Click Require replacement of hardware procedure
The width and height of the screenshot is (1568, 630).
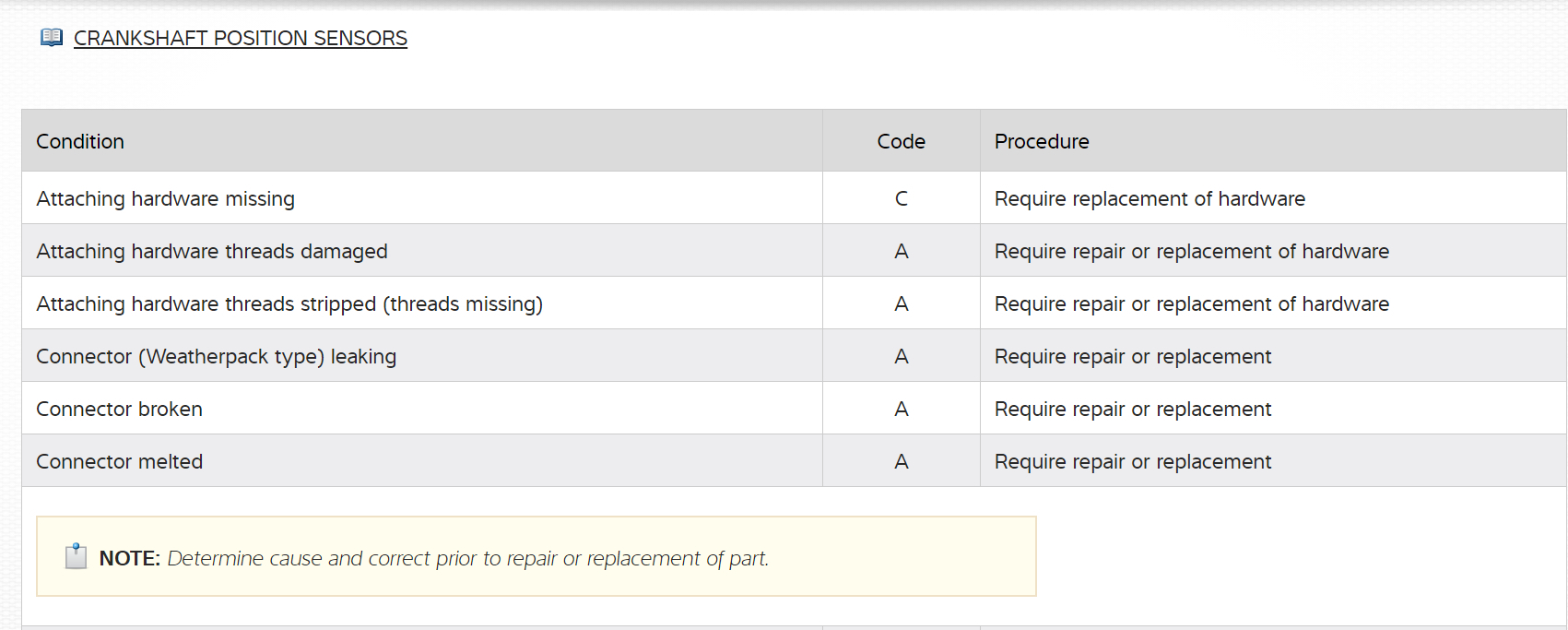(x=1149, y=198)
